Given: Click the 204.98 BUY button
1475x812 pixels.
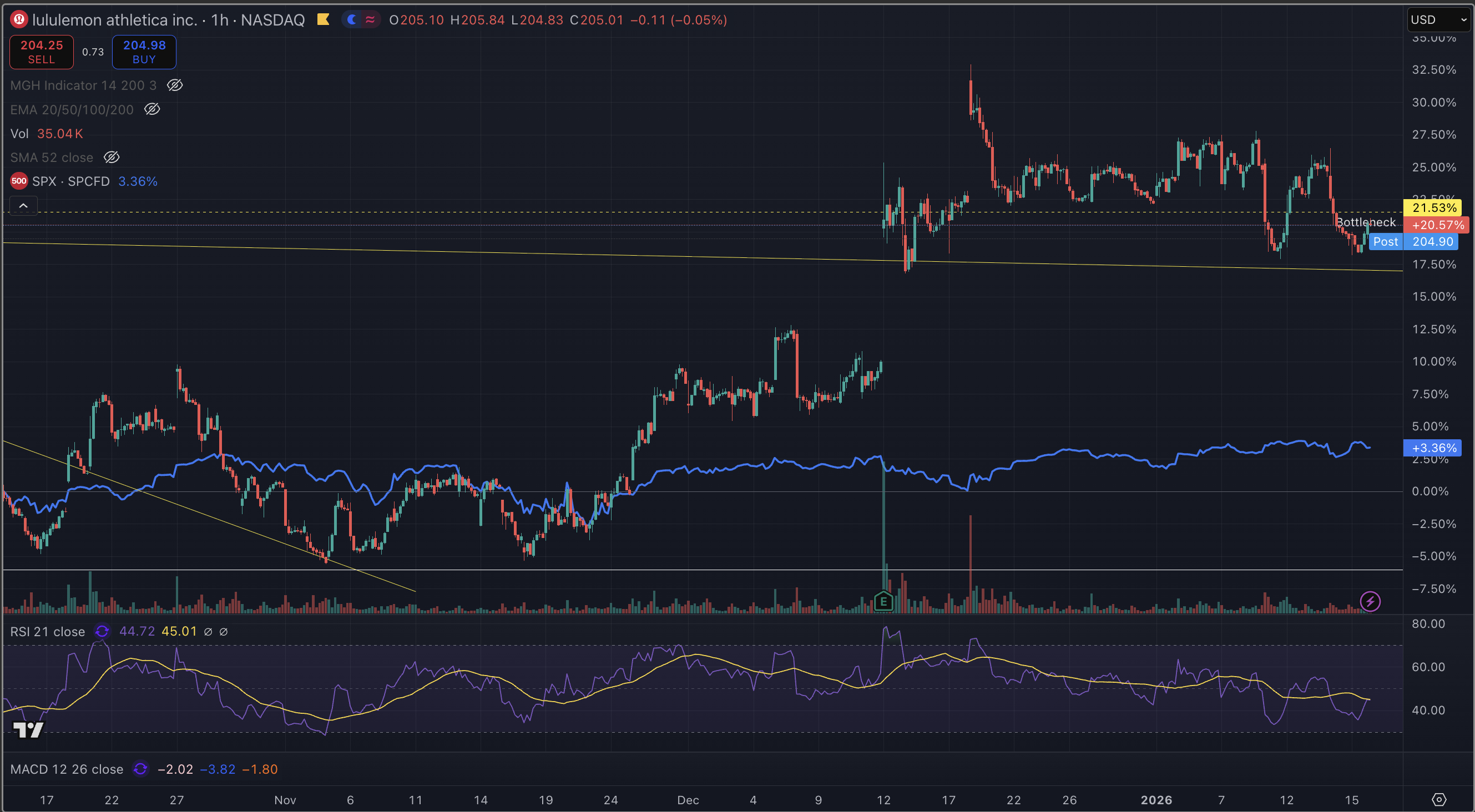Looking at the screenshot, I should point(144,52).
